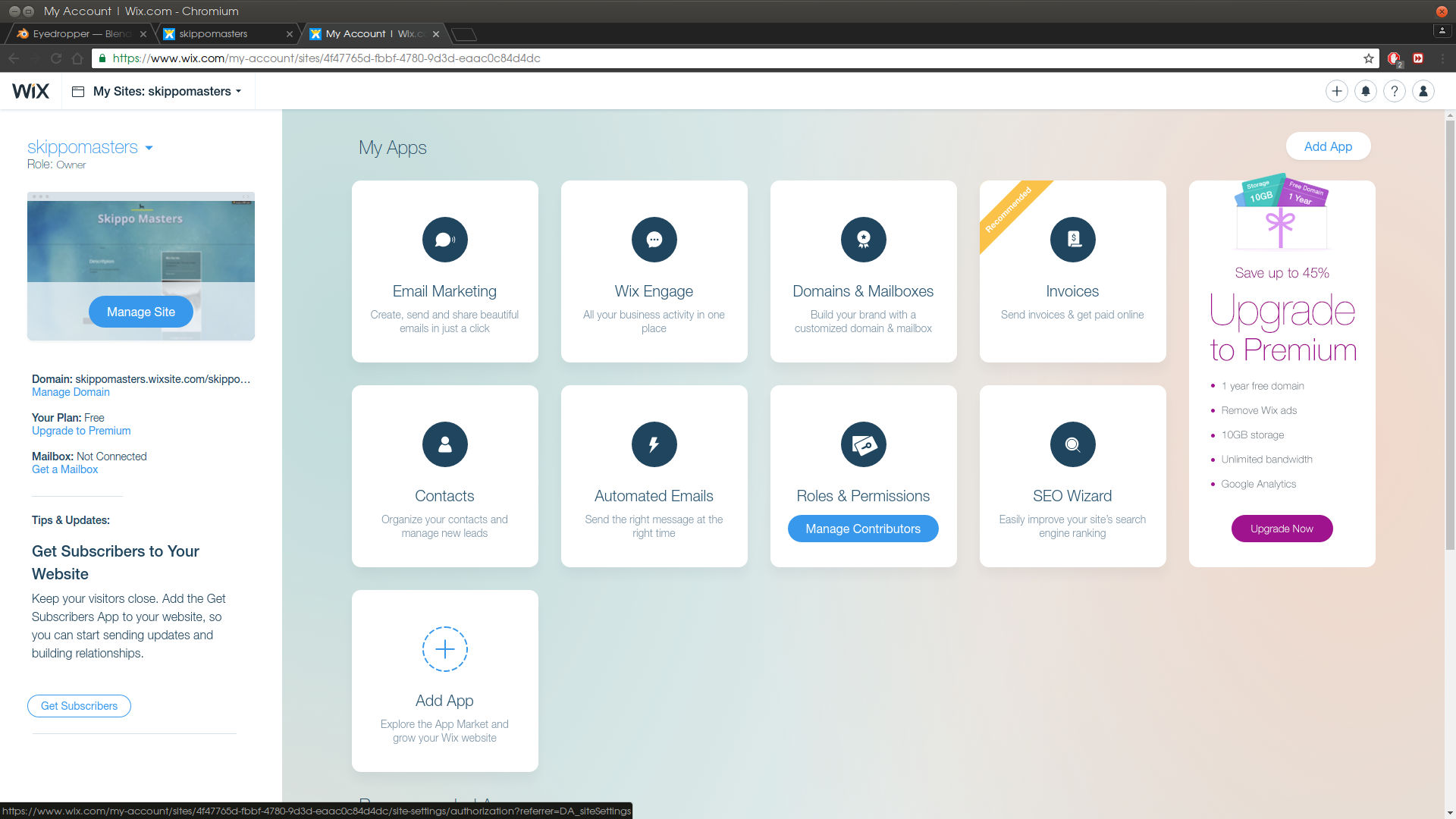Click the Roles & Permissions key icon
The width and height of the screenshot is (1456, 819).
[864, 444]
